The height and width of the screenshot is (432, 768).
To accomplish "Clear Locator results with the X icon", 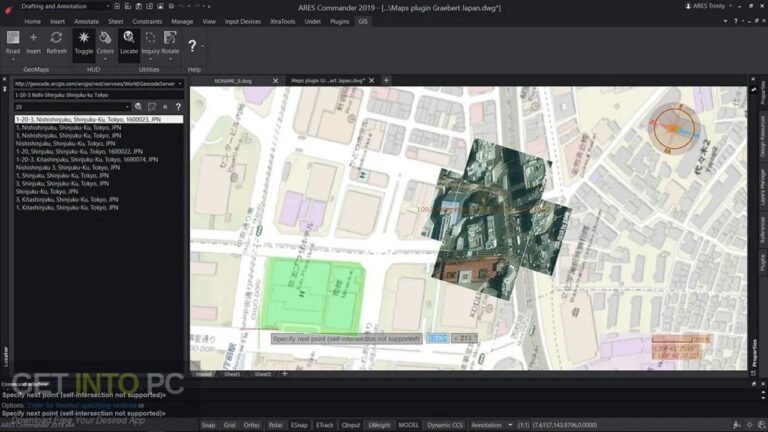I will [165, 106].
